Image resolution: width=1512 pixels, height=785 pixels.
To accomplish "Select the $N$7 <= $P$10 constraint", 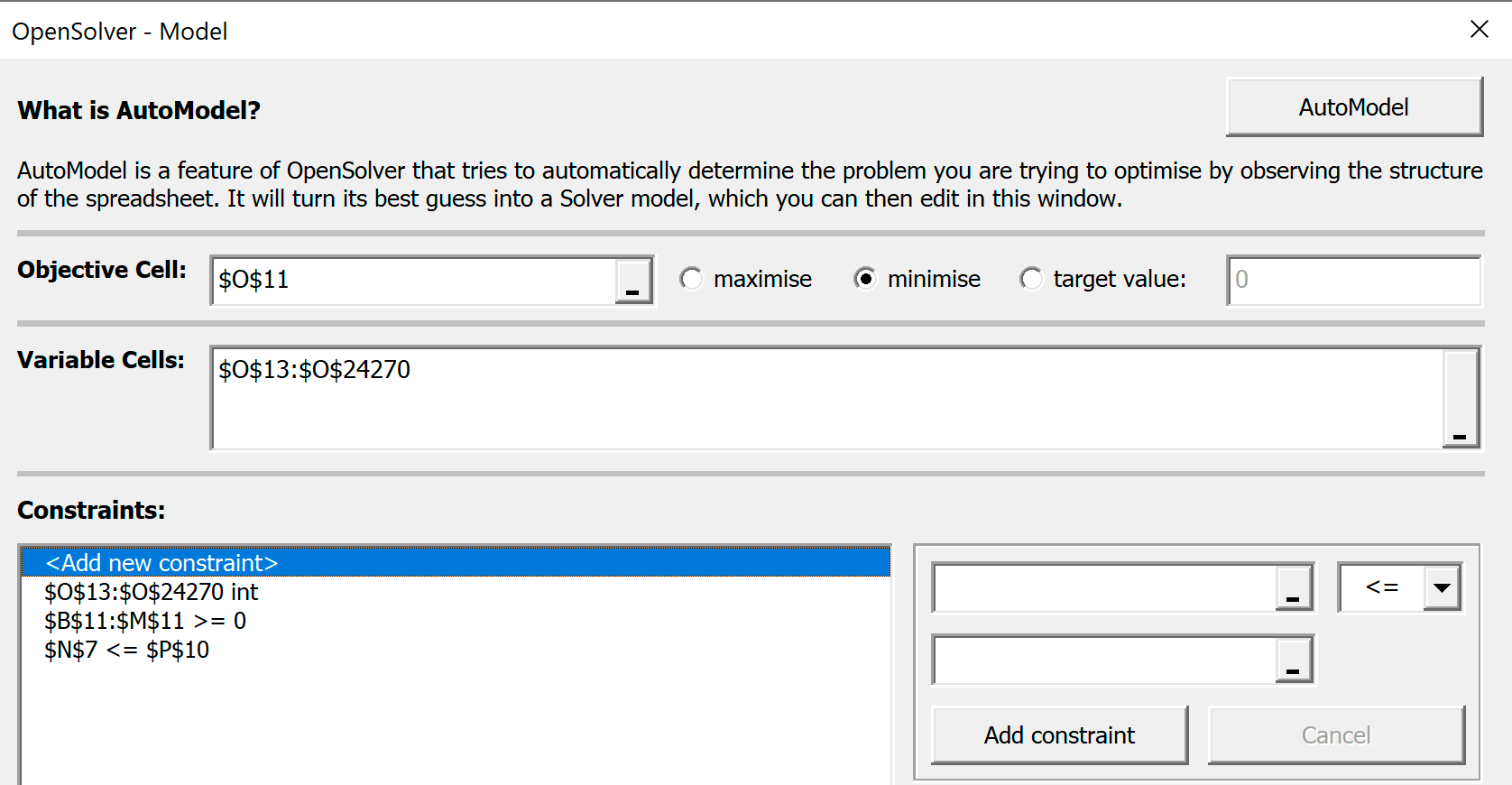I will click(456, 650).
